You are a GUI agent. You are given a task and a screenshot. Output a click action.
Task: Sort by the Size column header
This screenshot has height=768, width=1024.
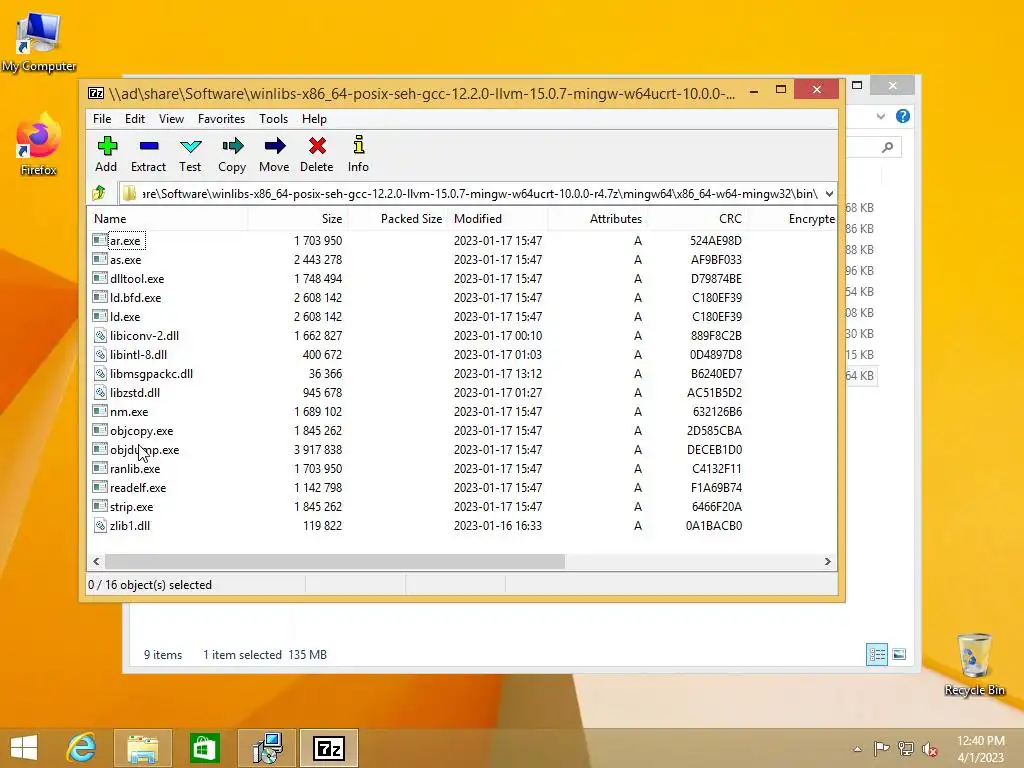click(x=297, y=219)
